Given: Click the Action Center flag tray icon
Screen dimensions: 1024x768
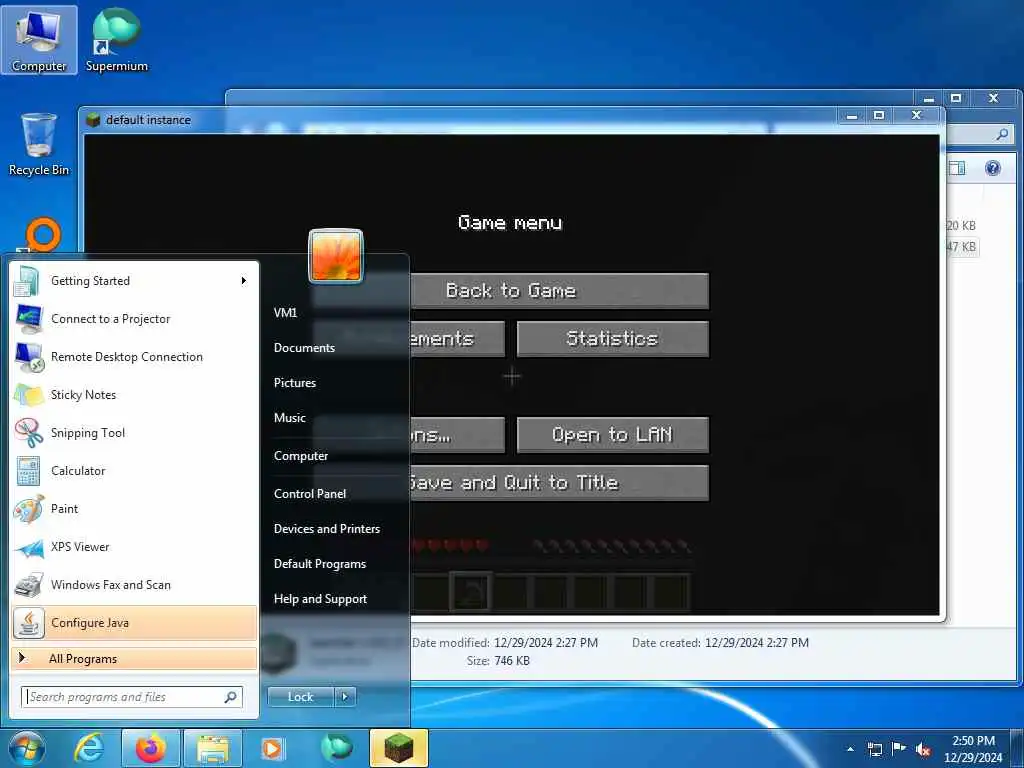Looking at the screenshot, I should click(x=899, y=749).
